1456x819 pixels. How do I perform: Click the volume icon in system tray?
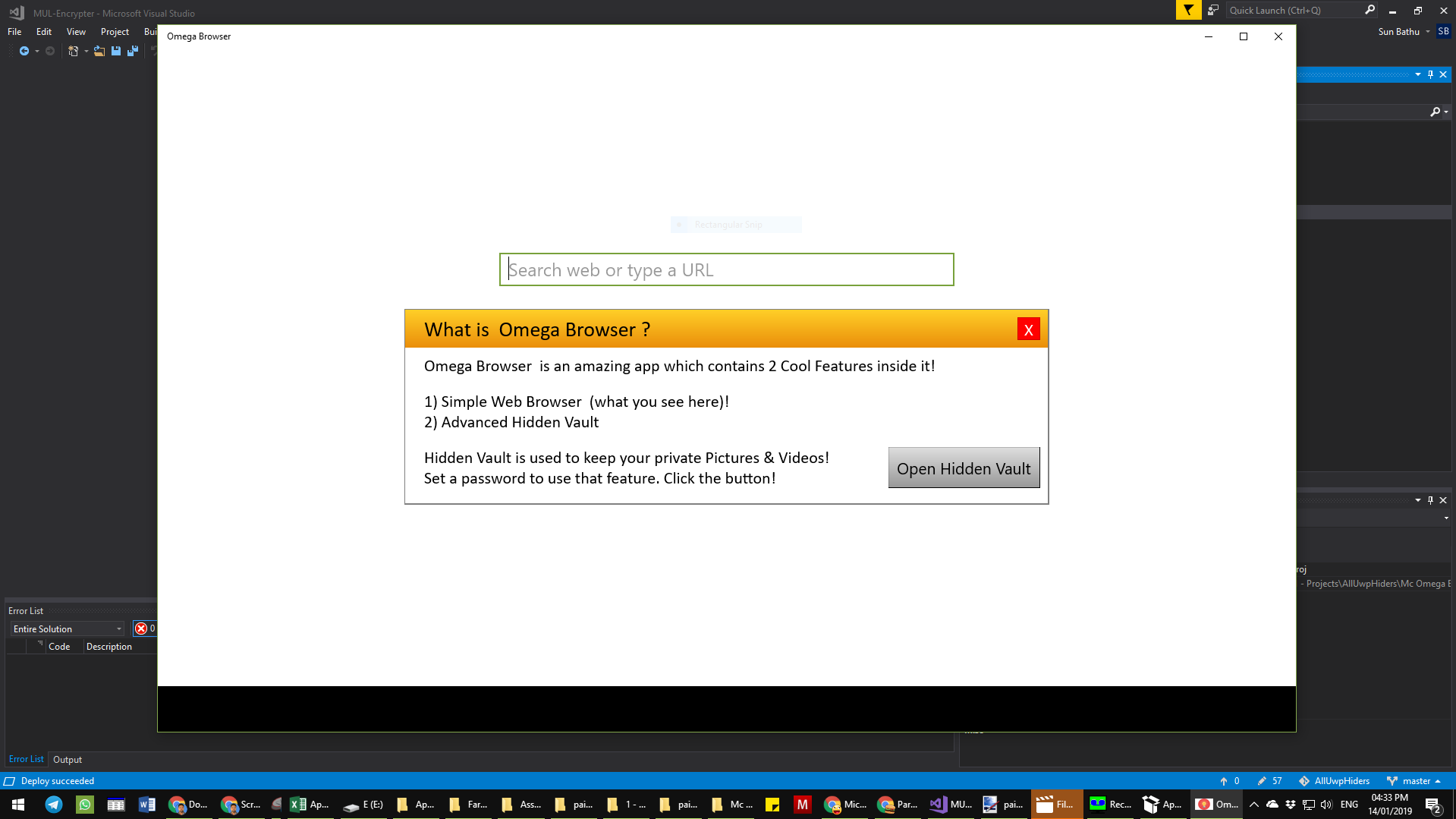[x=1326, y=805]
